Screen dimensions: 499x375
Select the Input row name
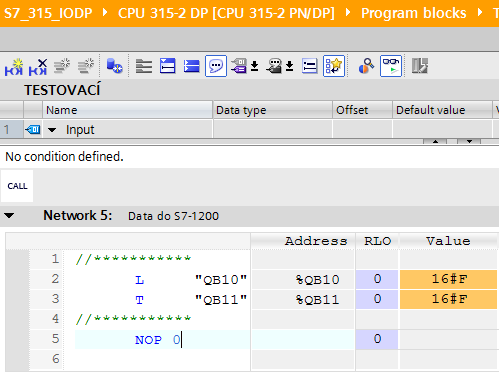tap(80, 130)
